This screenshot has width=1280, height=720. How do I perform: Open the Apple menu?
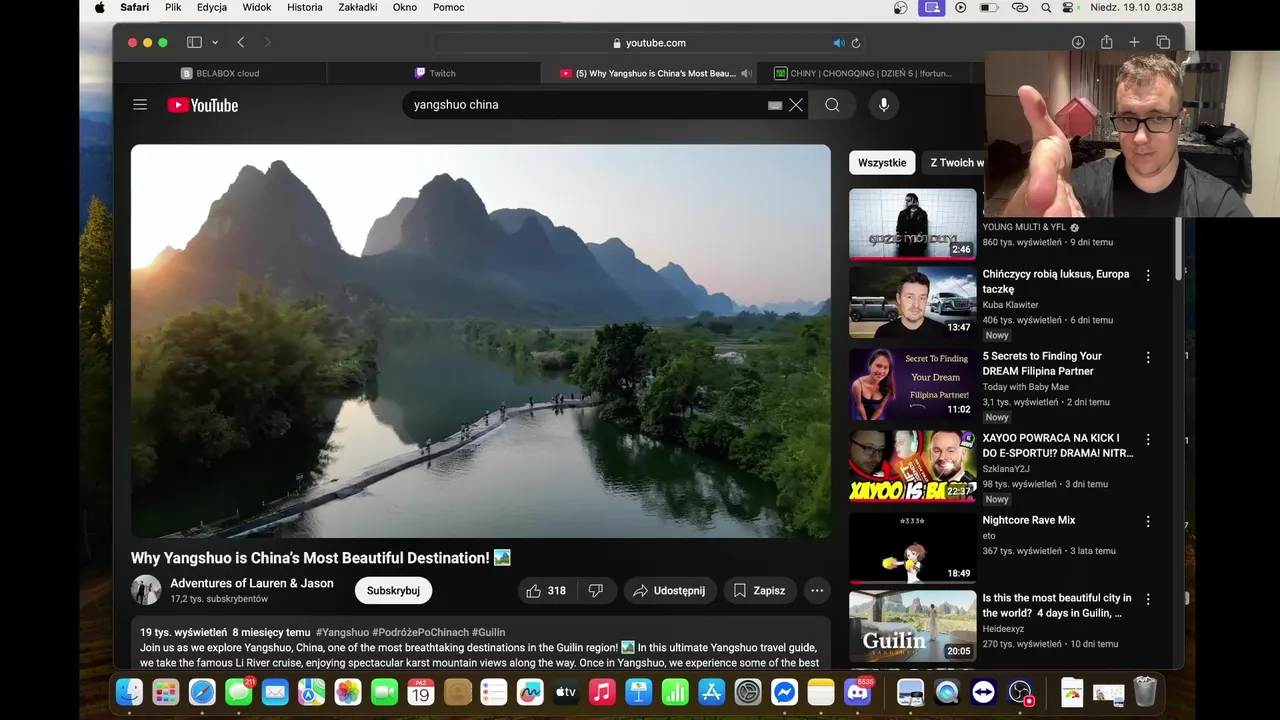(99, 7)
